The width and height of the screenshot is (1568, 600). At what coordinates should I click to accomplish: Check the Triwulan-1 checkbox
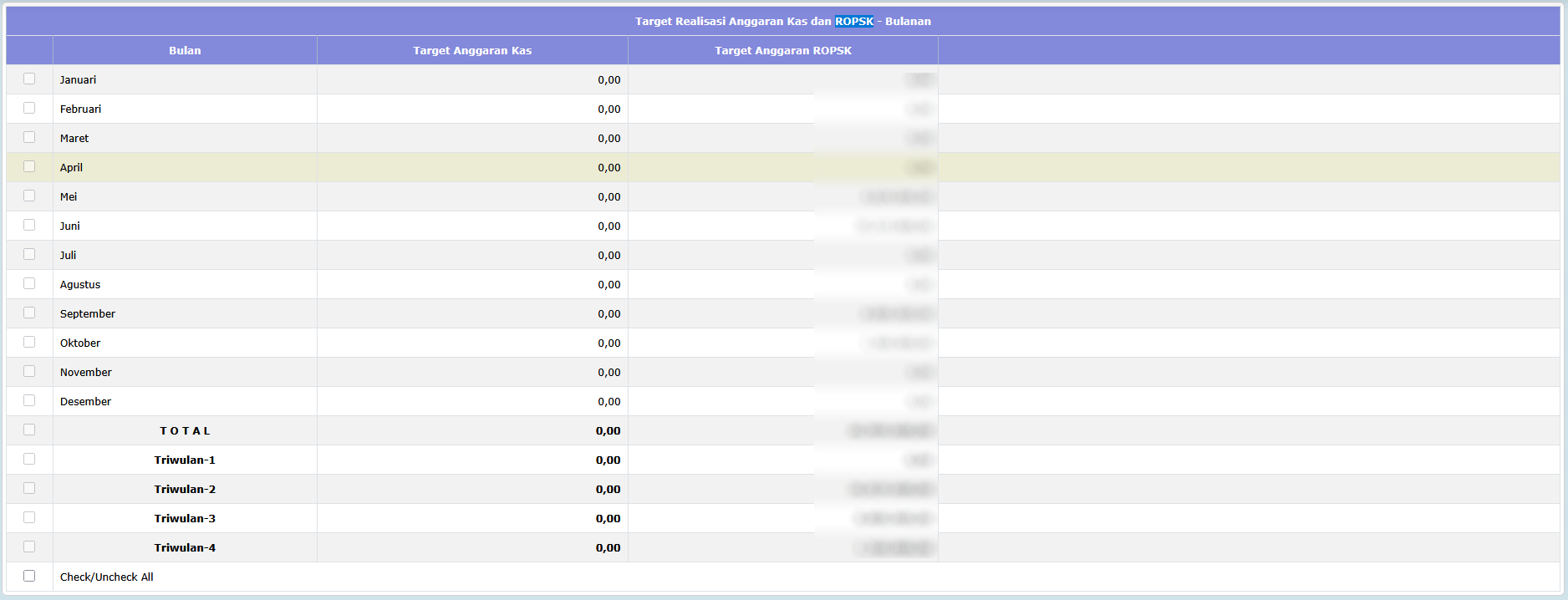click(x=29, y=459)
